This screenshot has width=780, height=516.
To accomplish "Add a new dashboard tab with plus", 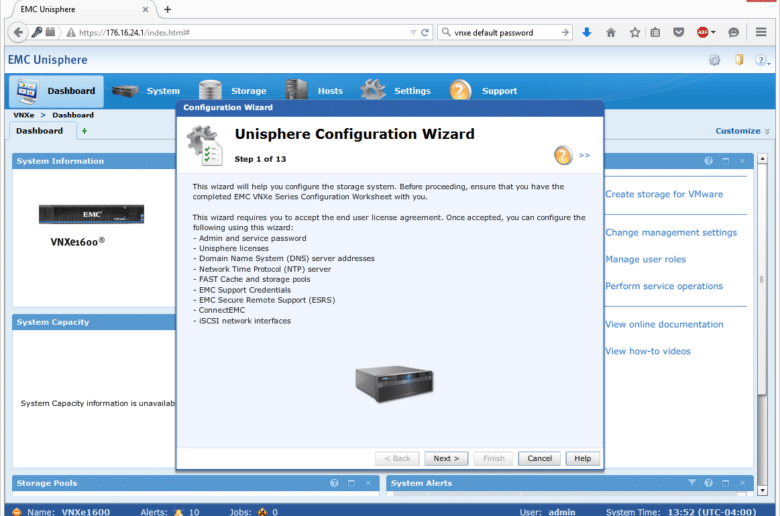I will pyautogui.click(x=85, y=131).
